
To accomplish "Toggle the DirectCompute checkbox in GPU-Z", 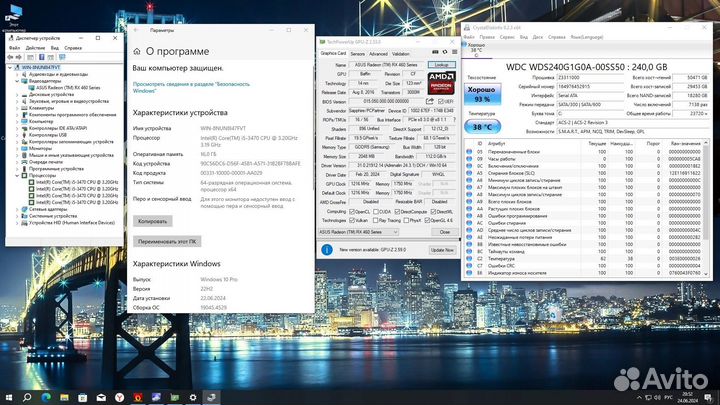I will pyautogui.click(x=397, y=212).
